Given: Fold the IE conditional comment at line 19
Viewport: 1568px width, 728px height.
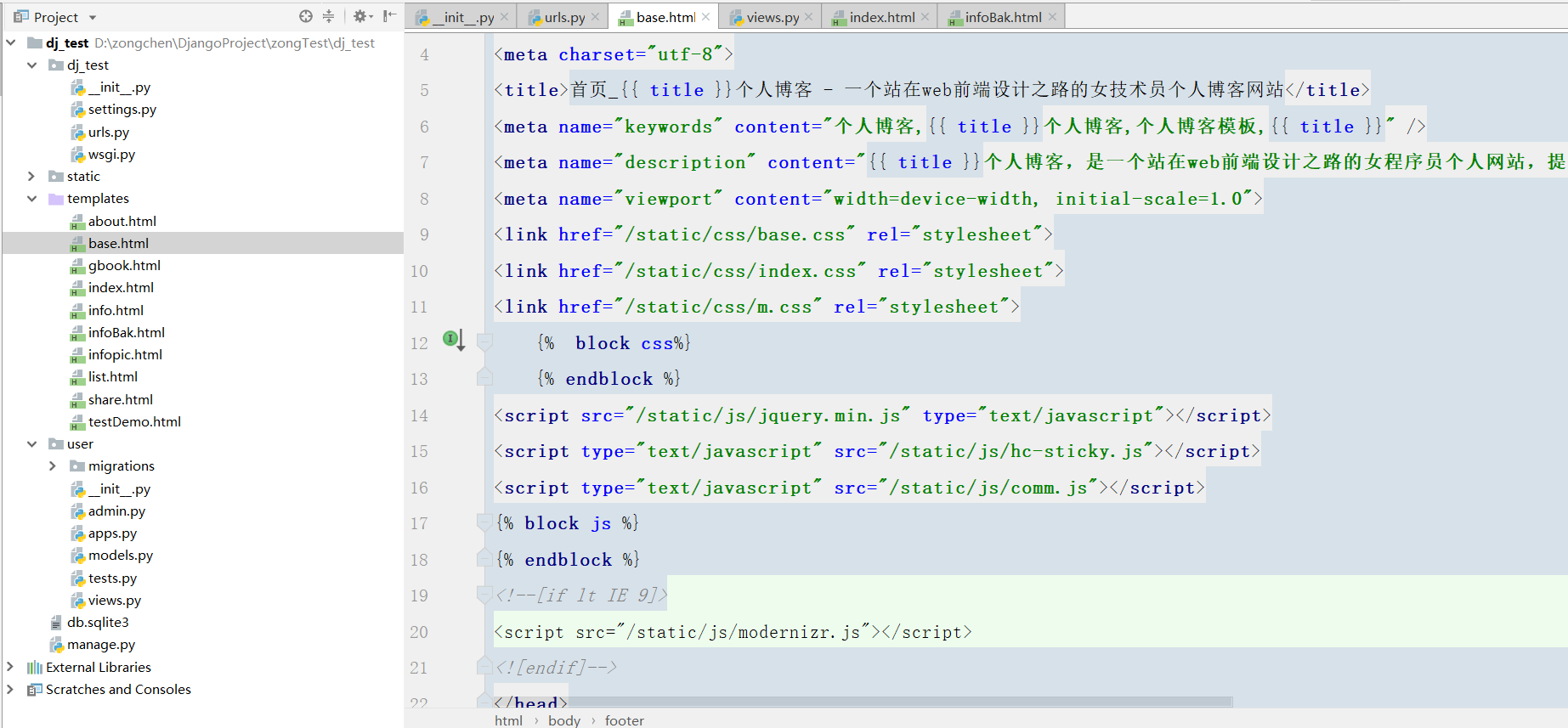Looking at the screenshot, I should [484, 595].
